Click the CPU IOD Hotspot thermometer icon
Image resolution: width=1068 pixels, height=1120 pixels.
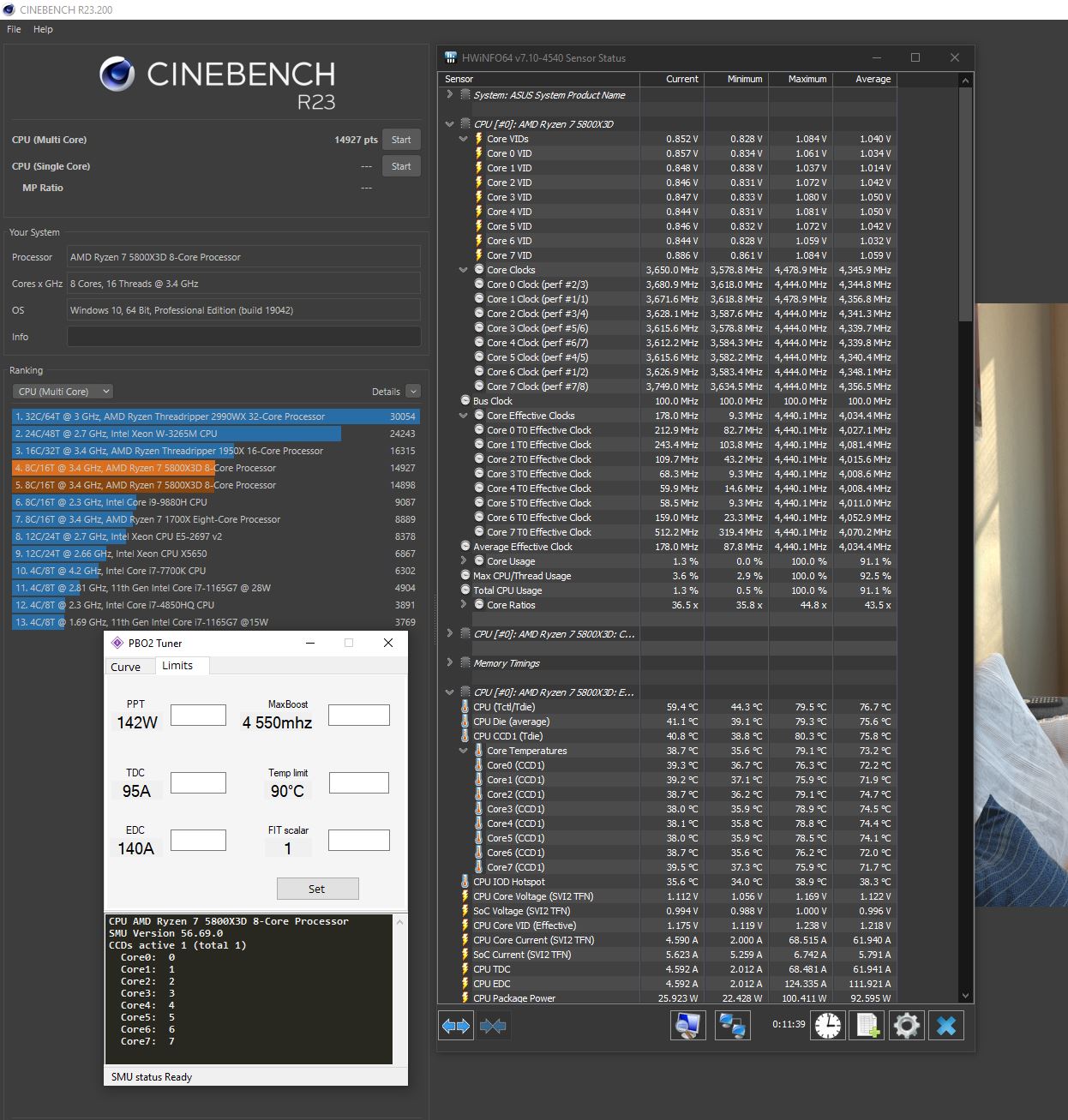point(465,882)
